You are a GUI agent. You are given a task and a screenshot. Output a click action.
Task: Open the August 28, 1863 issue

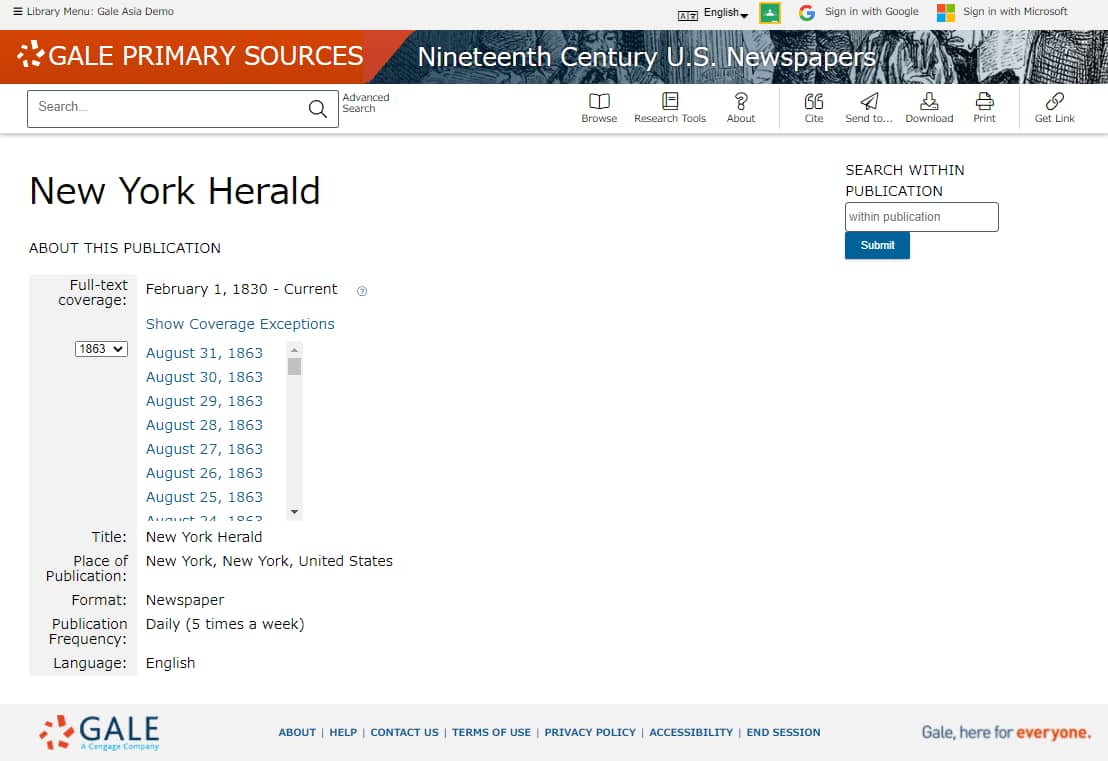pos(204,425)
